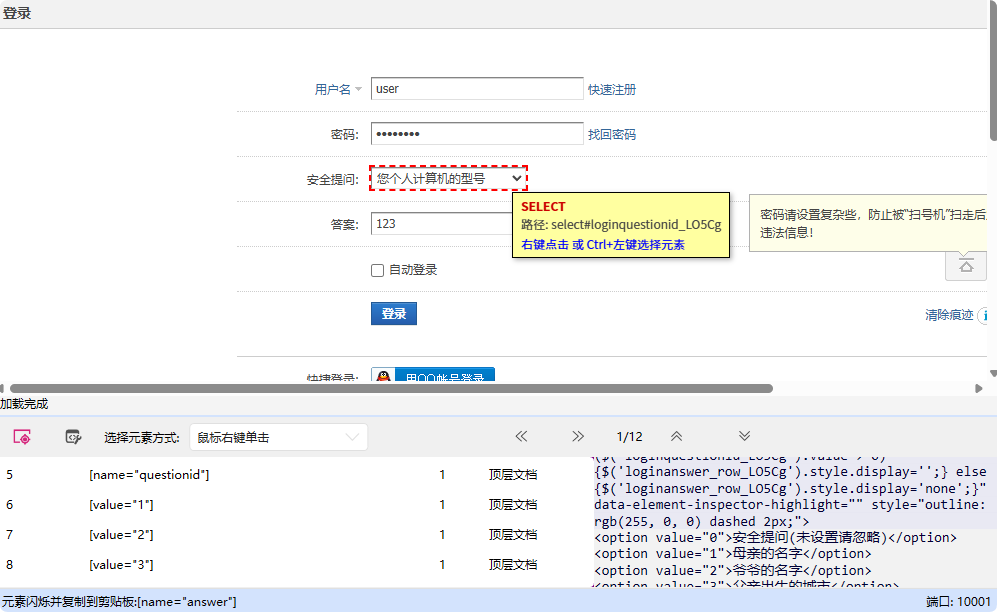The image size is (997, 612).
Task: Click the 找回密码 link
Action: pos(613,134)
